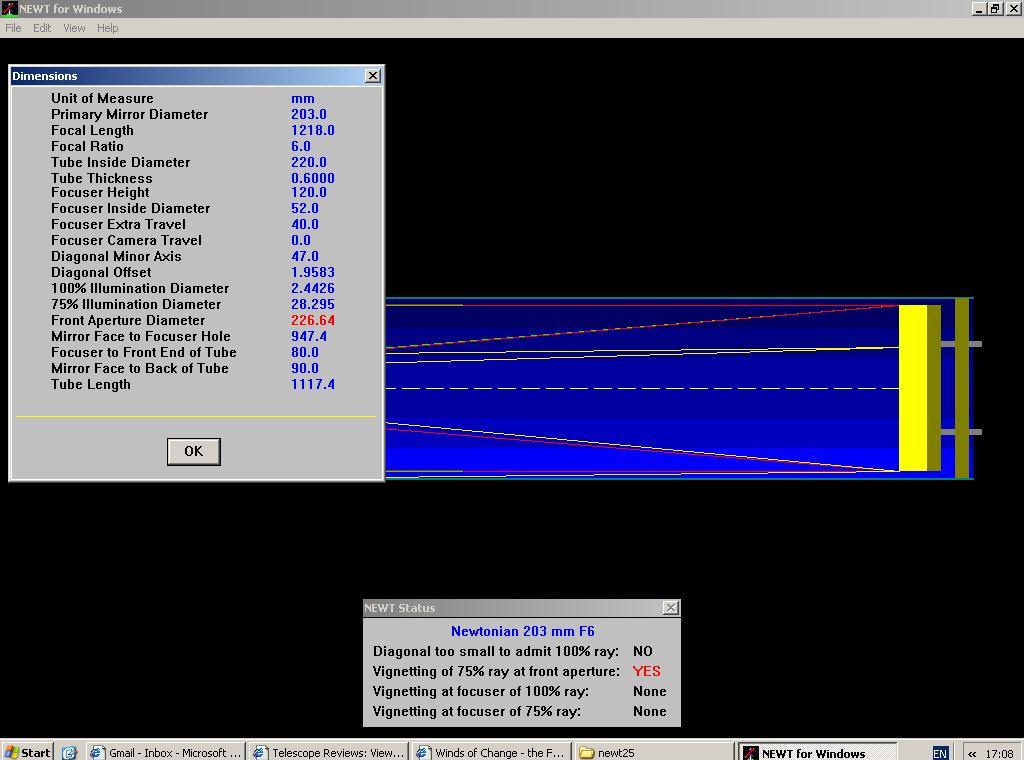Select Mirror Face to Back value 90.0
This screenshot has height=760, width=1024.
[x=305, y=368]
